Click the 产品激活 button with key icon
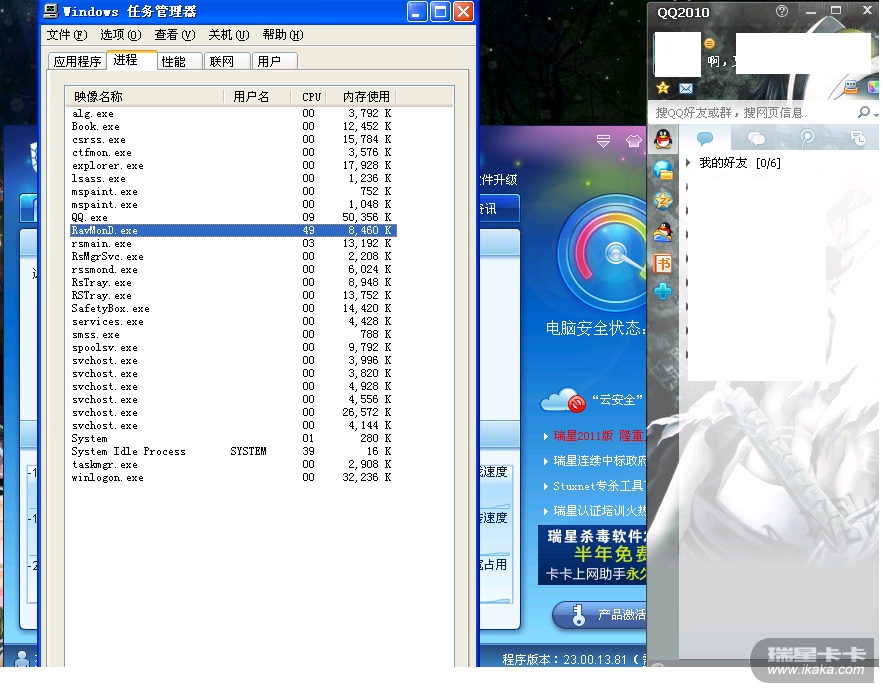Image resolution: width=883 pixels, height=690 pixels. pyautogui.click(x=600, y=615)
